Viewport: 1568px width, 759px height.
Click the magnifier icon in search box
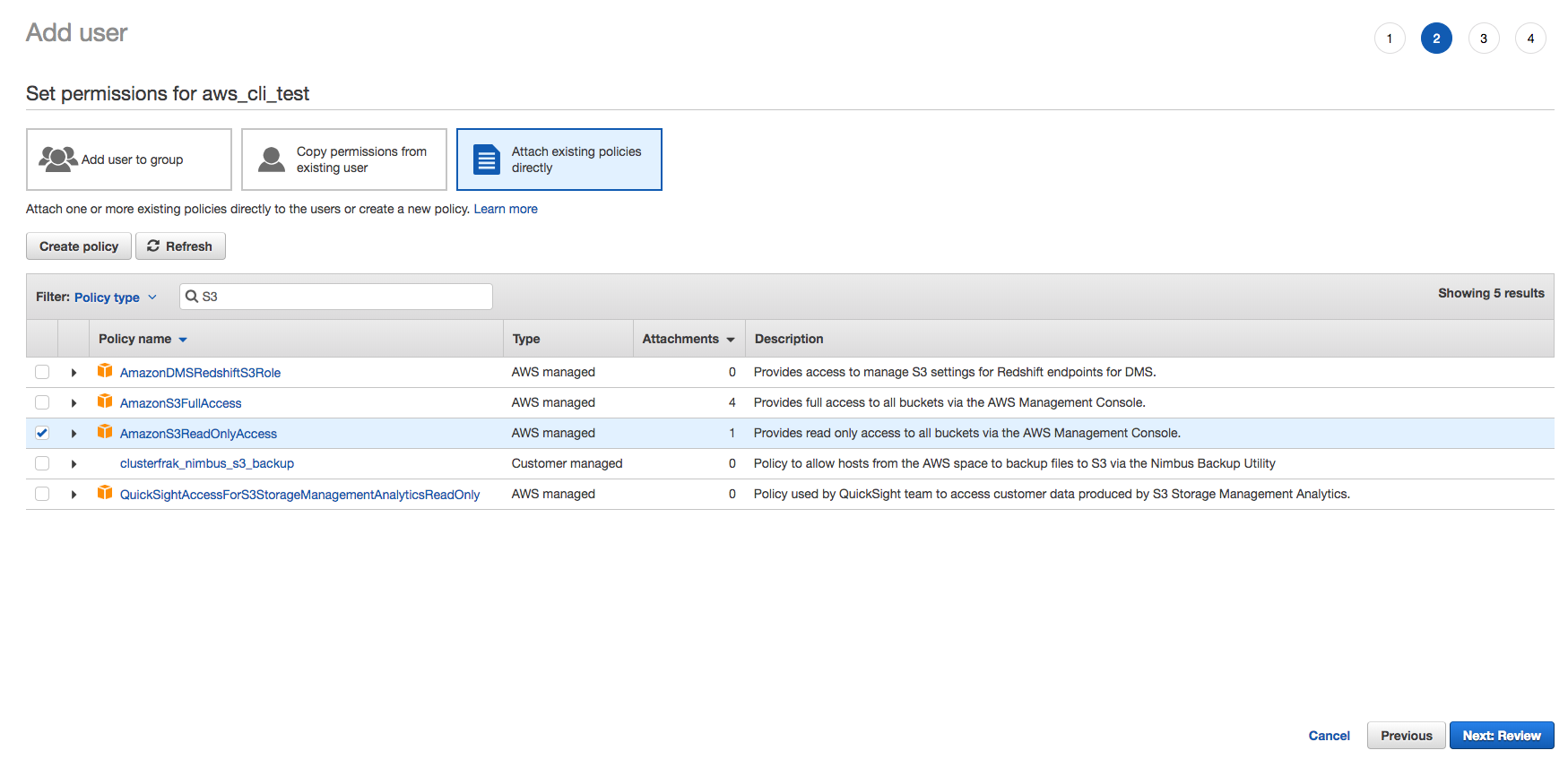point(192,297)
